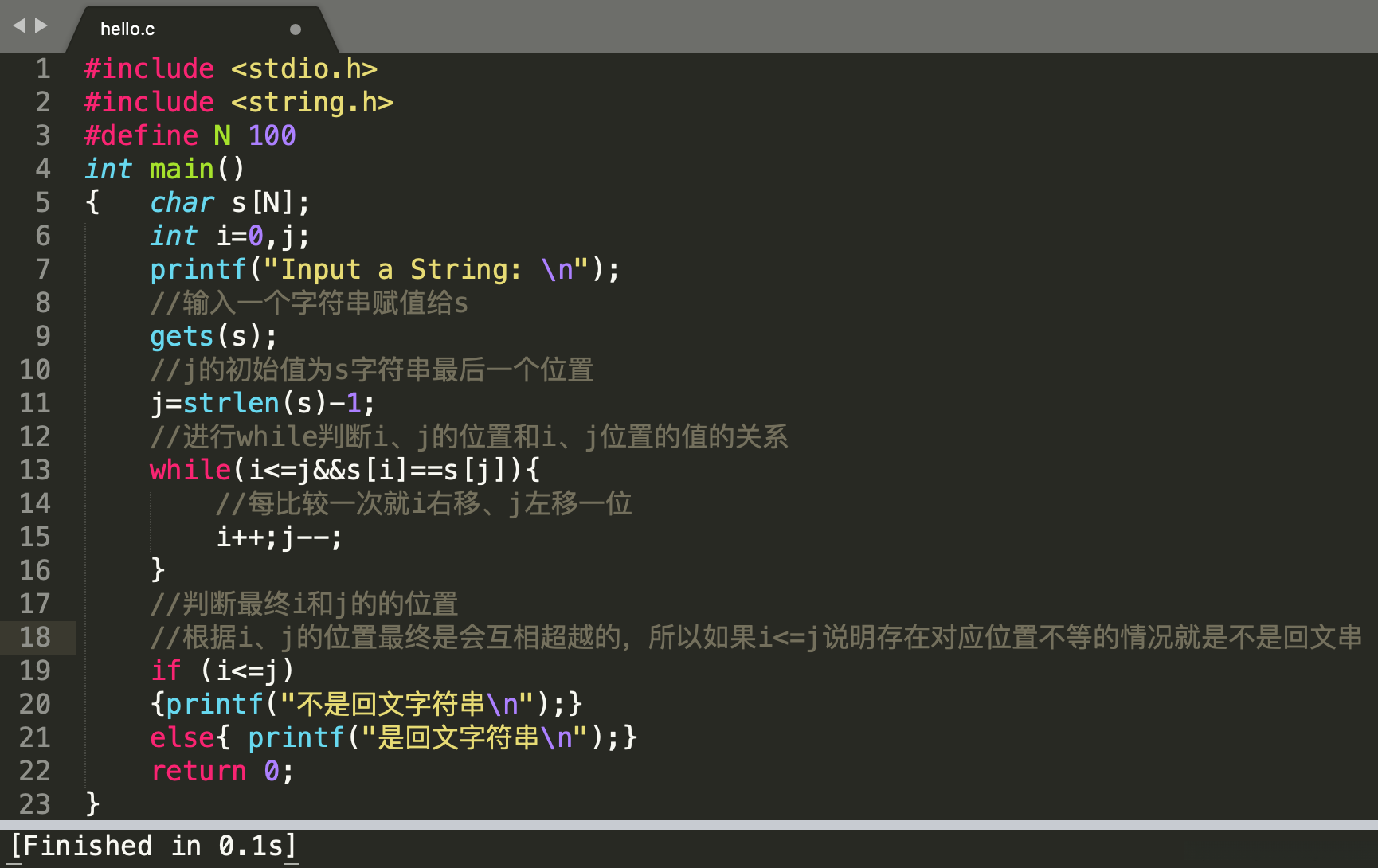This screenshot has width=1378, height=868.
Task: Click the [Finished in 0.1s] build output
Action: pos(153,846)
